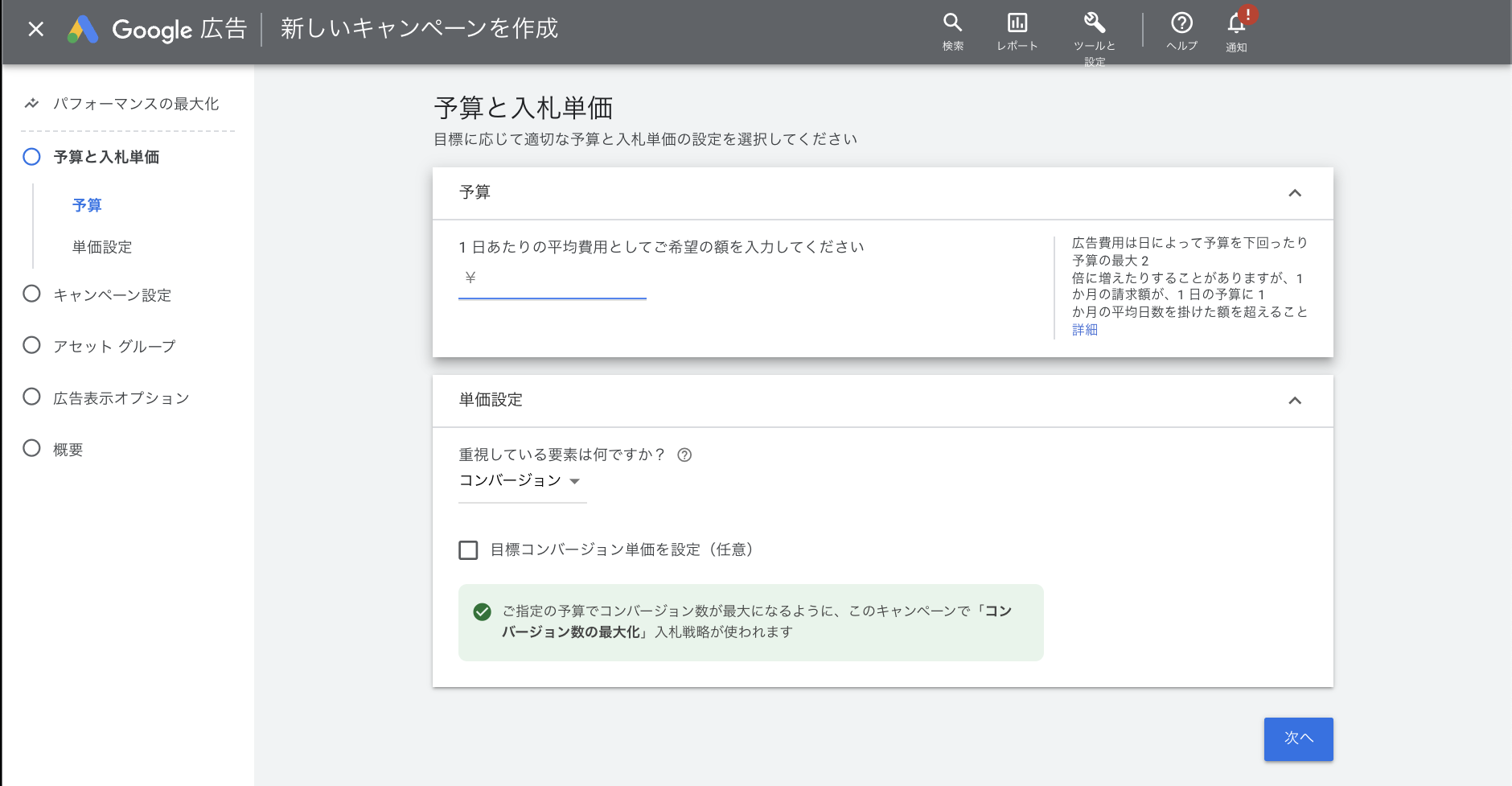Image resolution: width=1512 pixels, height=786 pixels.
Task: Open the ツールと設定 wrench icon
Action: (1092, 22)
